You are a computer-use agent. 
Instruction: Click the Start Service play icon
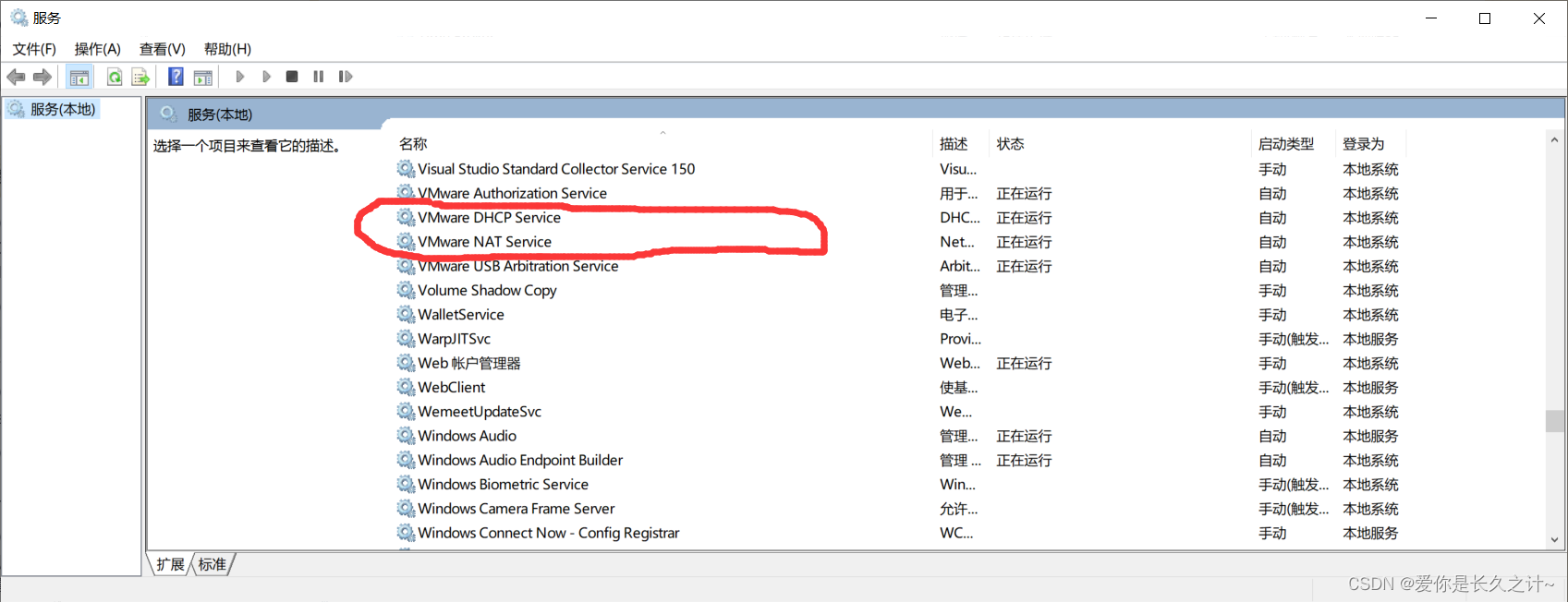tap(239, 77)
